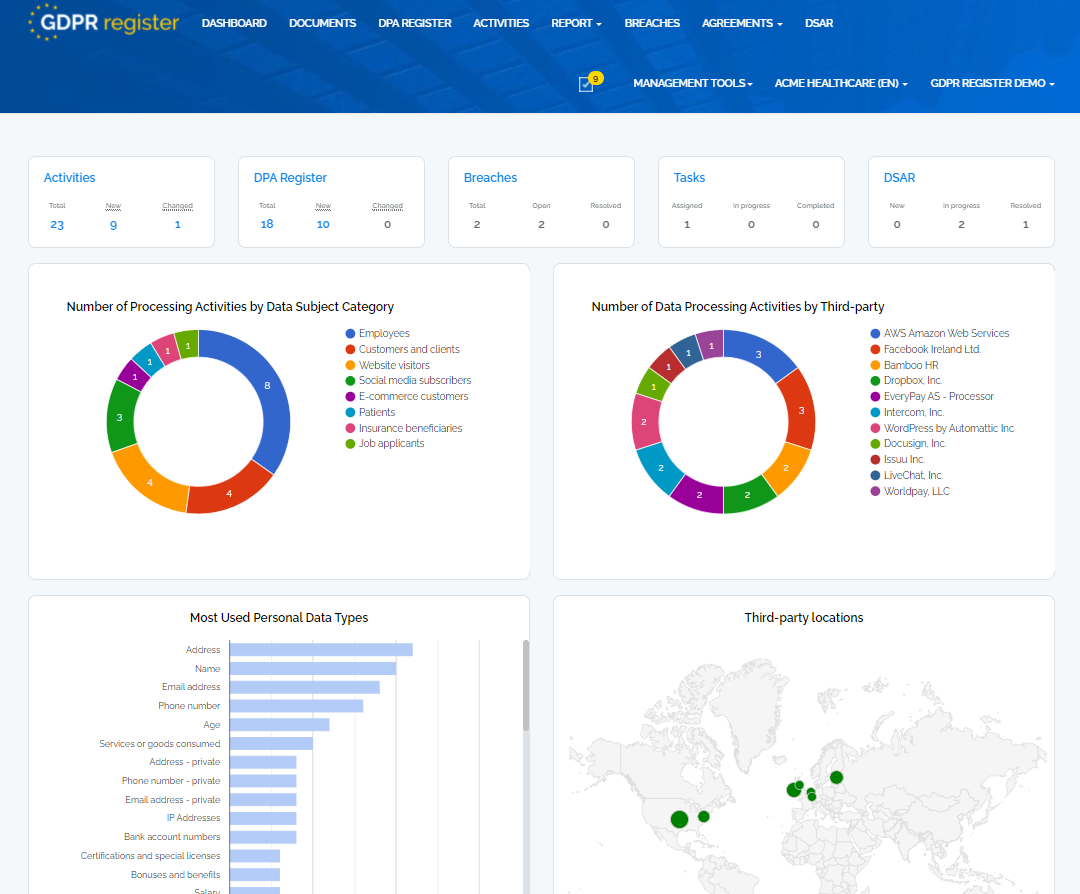This screenshot has height=894, width=1080.
Task: Click the GDPR register logo
Action: point(104,23)
